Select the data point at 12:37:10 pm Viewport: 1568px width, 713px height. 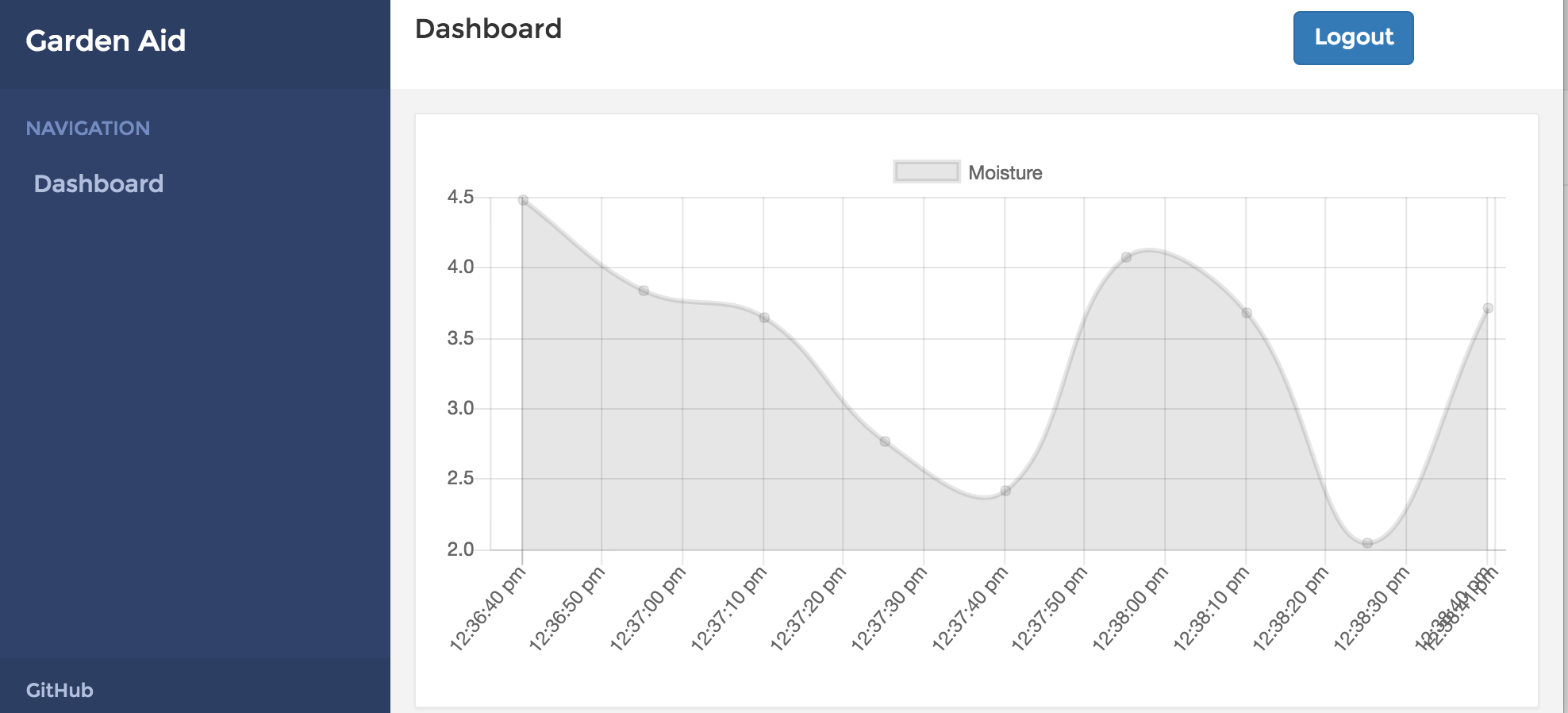tap(764, 318)
